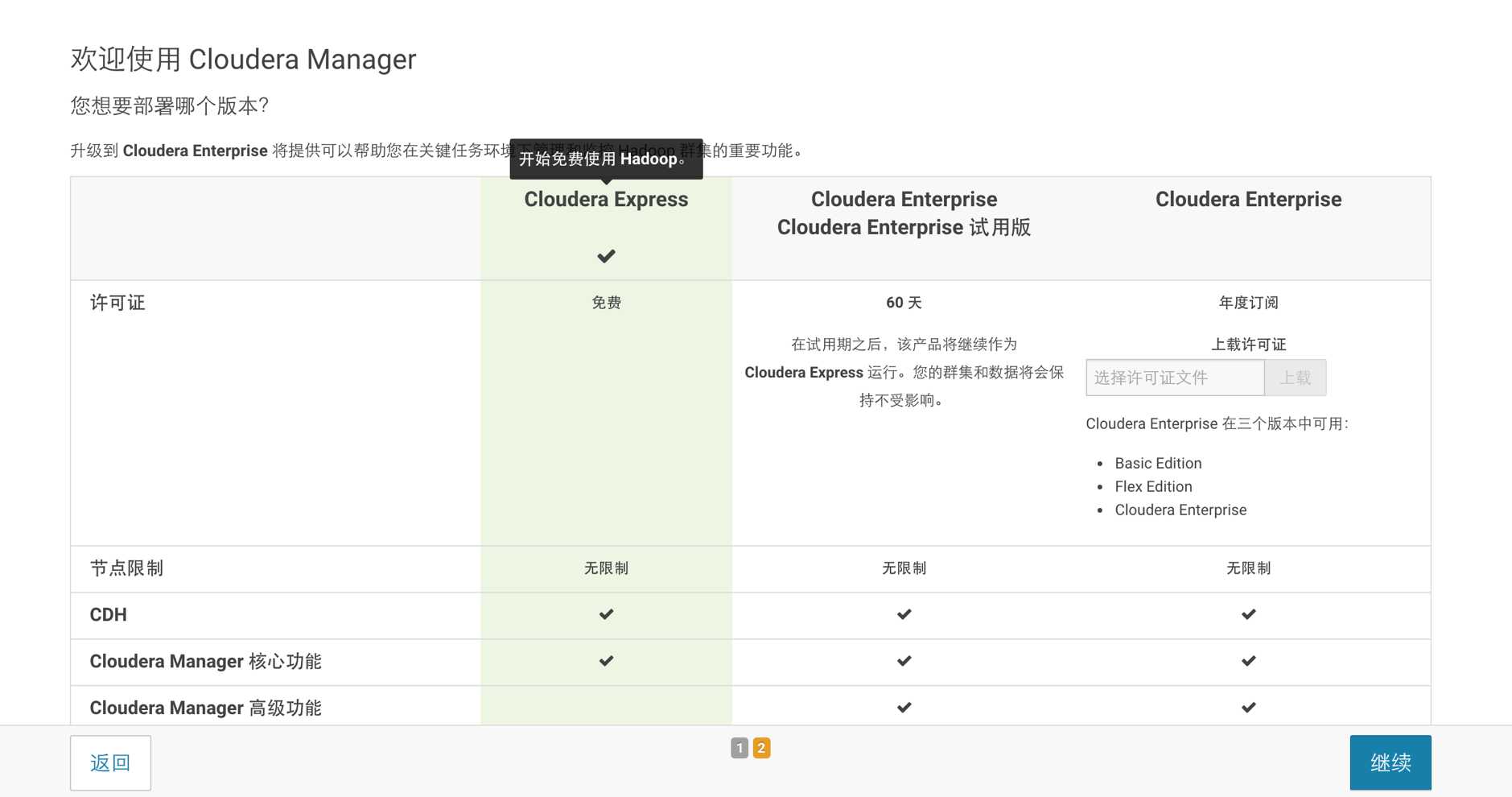This screenshot has width=1512, height=797.
Task: Click the 60 天 license cell
Action: pyautogui.click(x=904, y=303)
